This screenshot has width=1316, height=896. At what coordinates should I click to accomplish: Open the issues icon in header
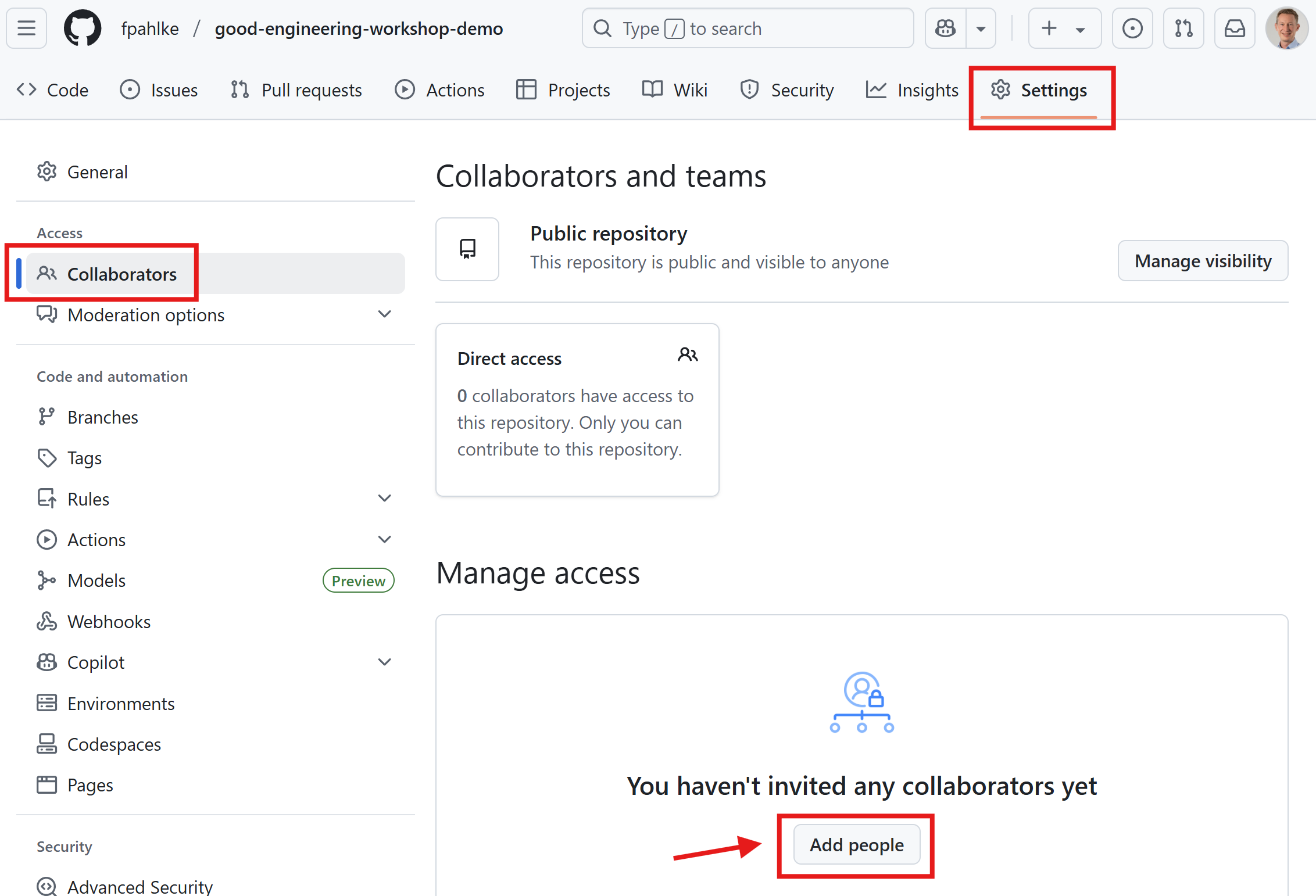point(1132,28)
